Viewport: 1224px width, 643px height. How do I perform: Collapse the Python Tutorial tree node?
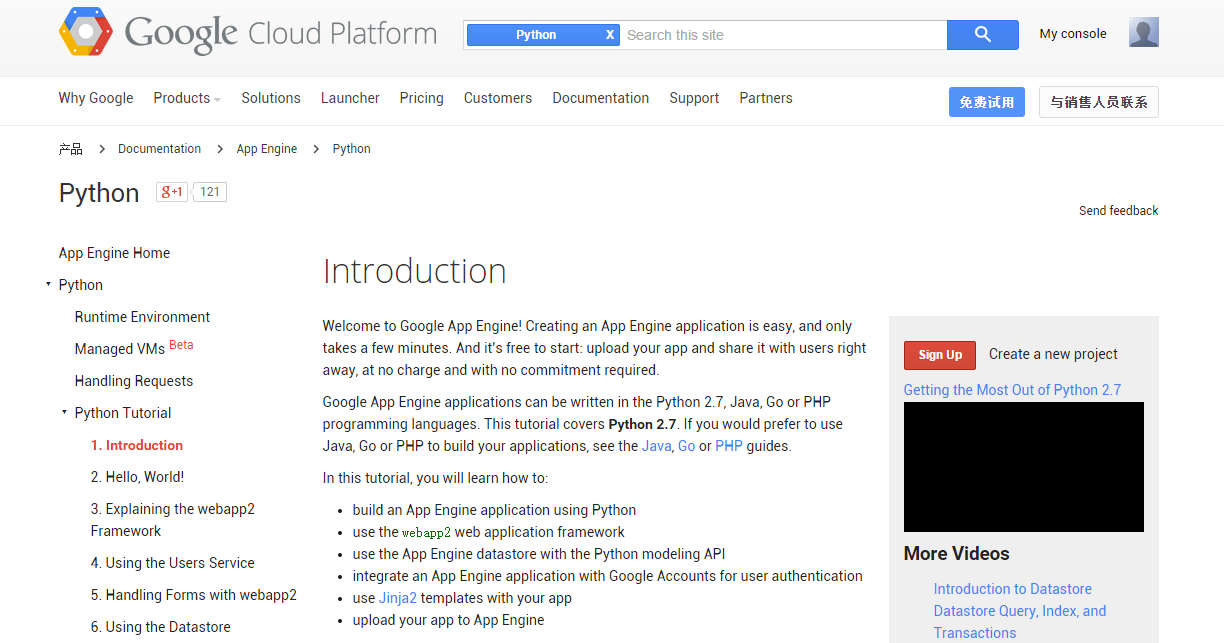pos(64,412)
